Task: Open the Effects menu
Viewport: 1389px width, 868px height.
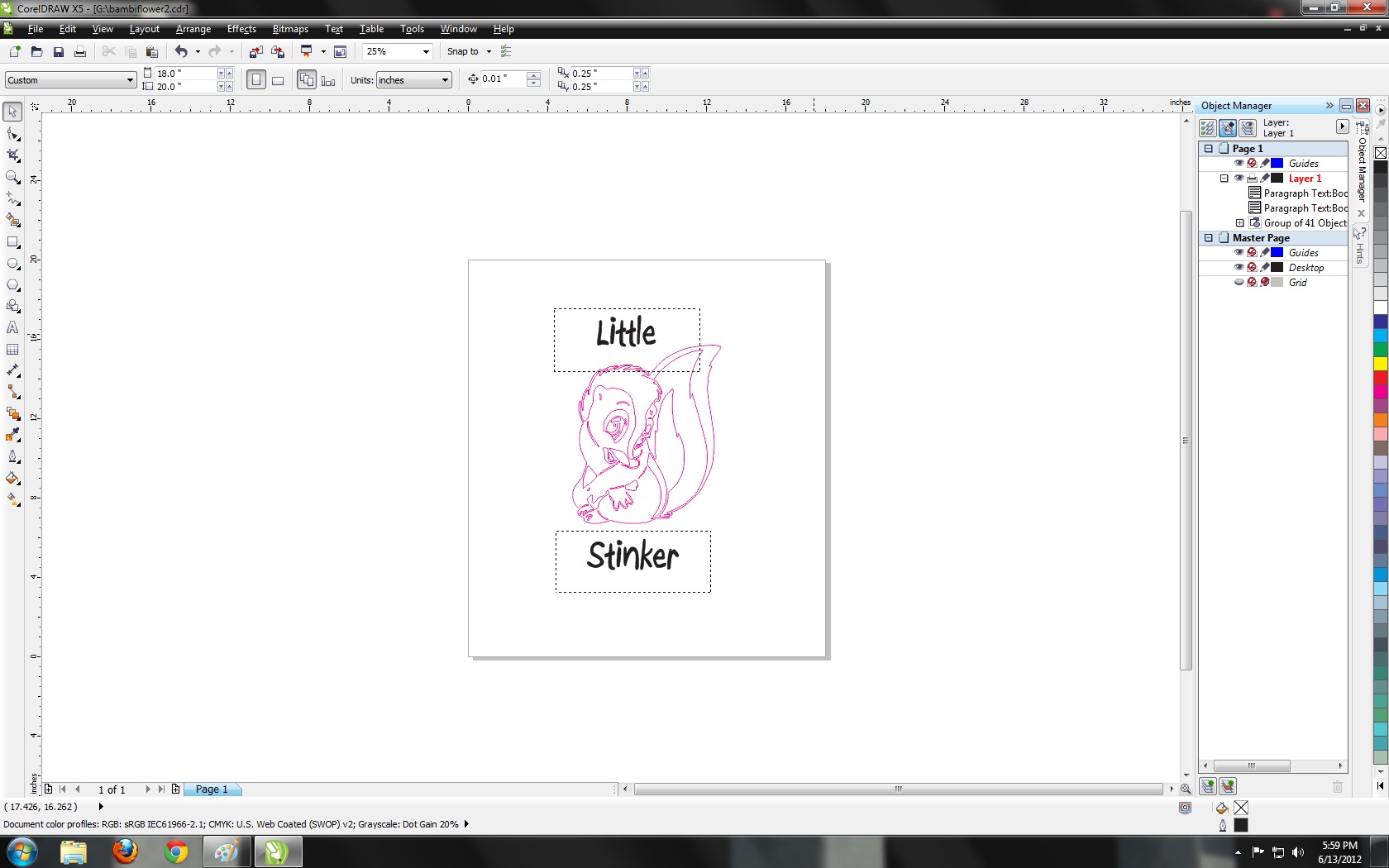Action: (241, 29)
